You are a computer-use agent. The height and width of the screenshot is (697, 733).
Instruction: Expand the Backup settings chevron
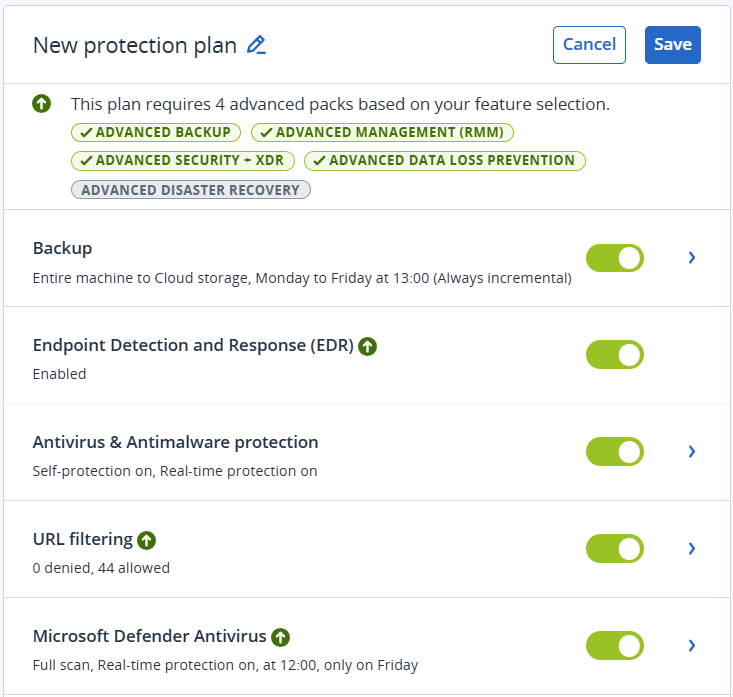(x=691, y=258)
